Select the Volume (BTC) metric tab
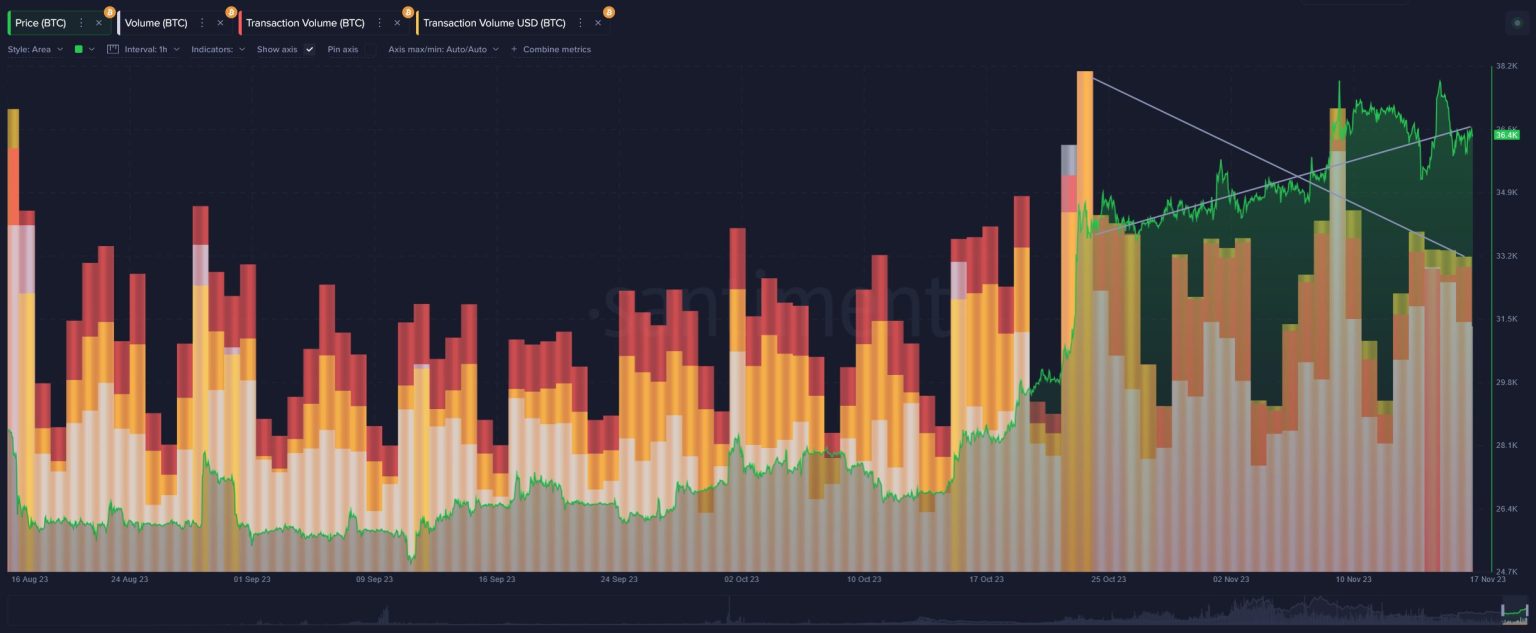This screenshot has height=633, width=1536. (156, 23)
